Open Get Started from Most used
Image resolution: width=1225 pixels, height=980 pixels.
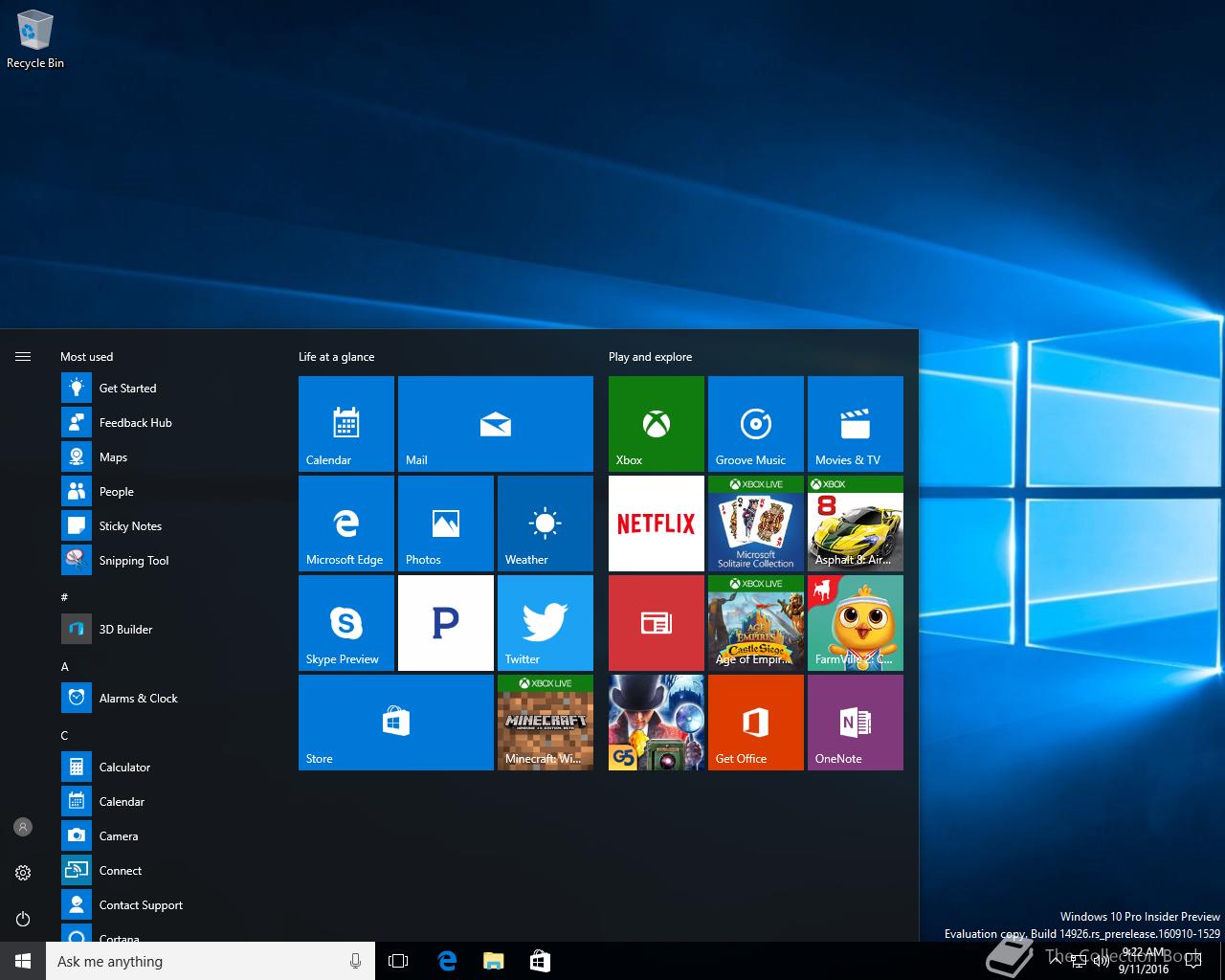(167, 389)
